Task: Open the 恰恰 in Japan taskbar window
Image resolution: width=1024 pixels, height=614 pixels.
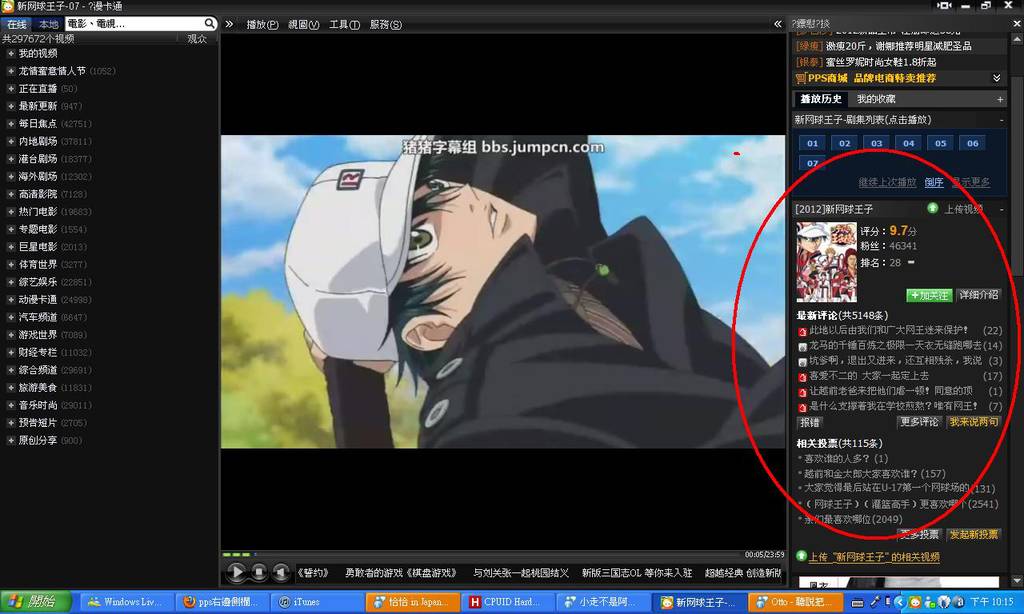Action: [x=411, y=602]
